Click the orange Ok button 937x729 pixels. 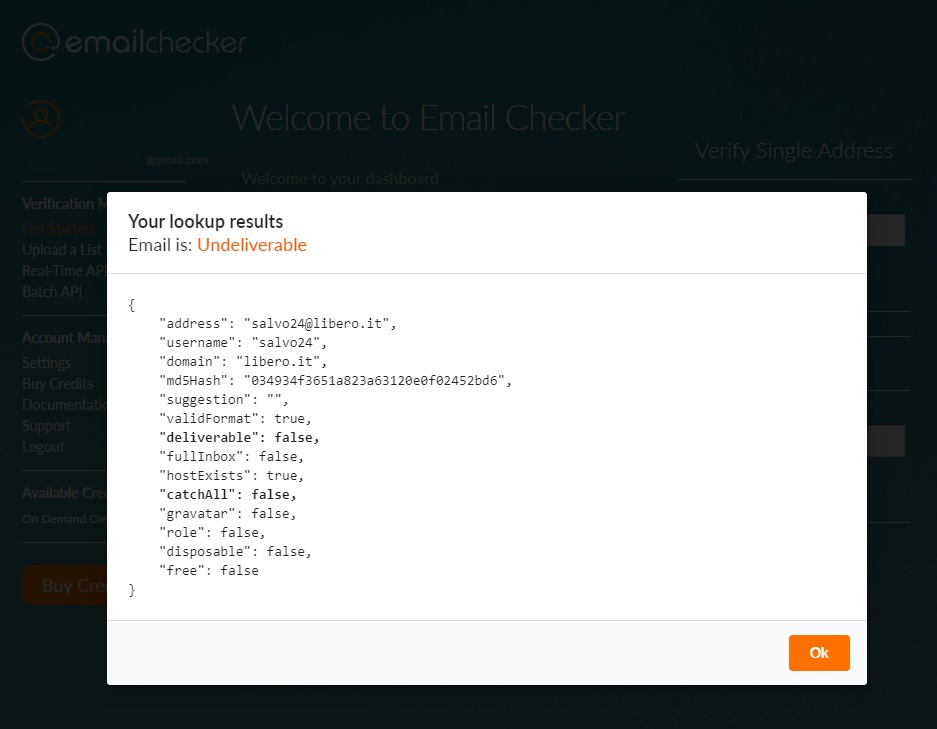[x=819, y=653]
